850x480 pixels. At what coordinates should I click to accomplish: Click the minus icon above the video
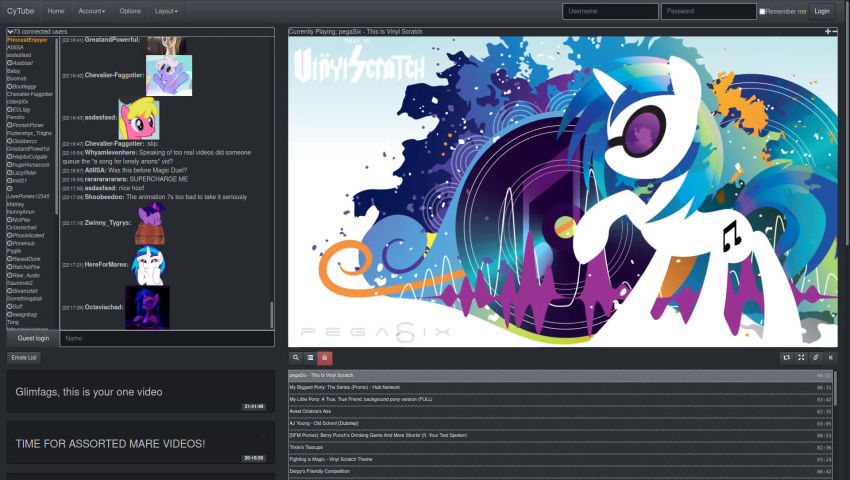coord(834,31)
